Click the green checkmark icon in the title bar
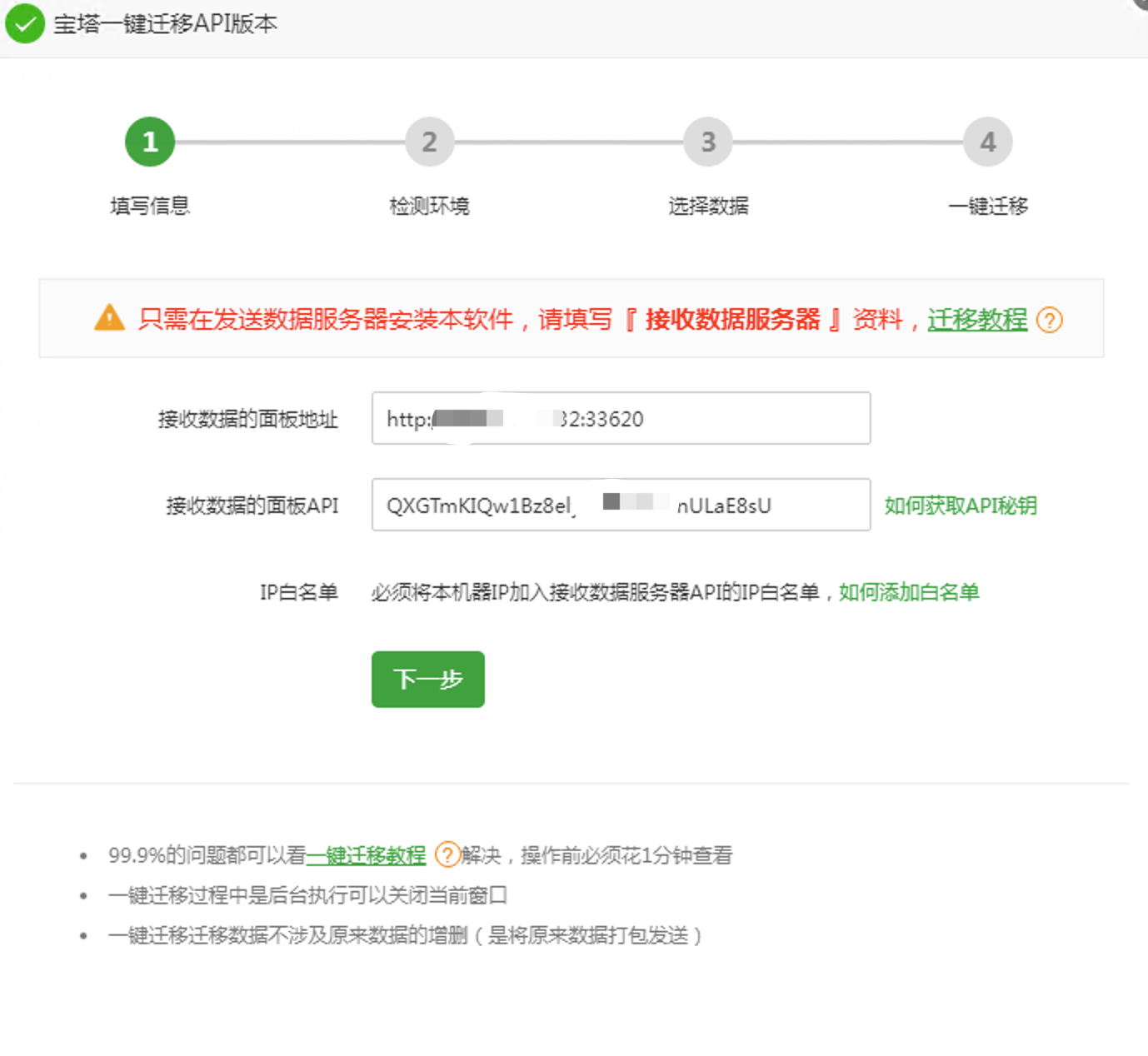 point(25,23)
